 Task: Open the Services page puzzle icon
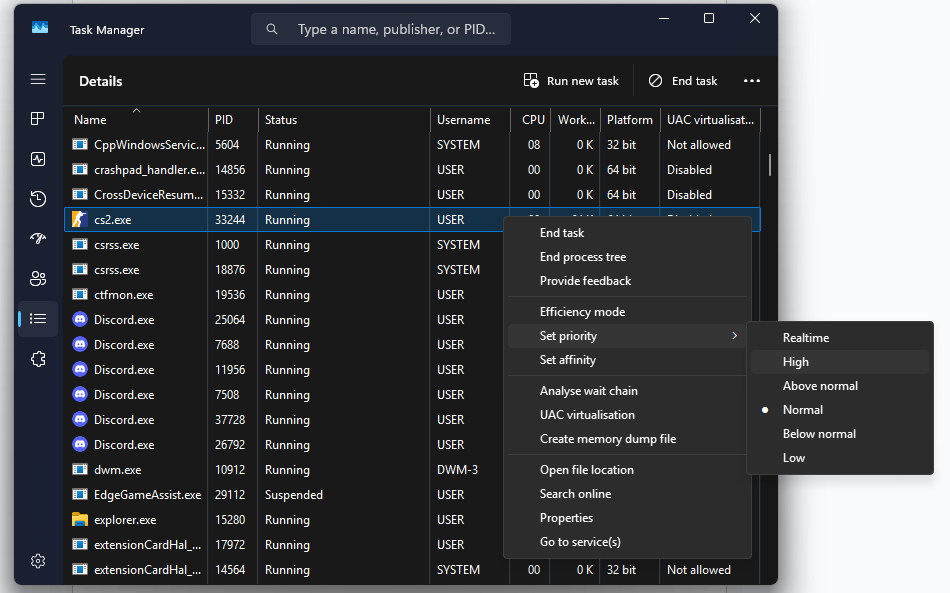38,359
